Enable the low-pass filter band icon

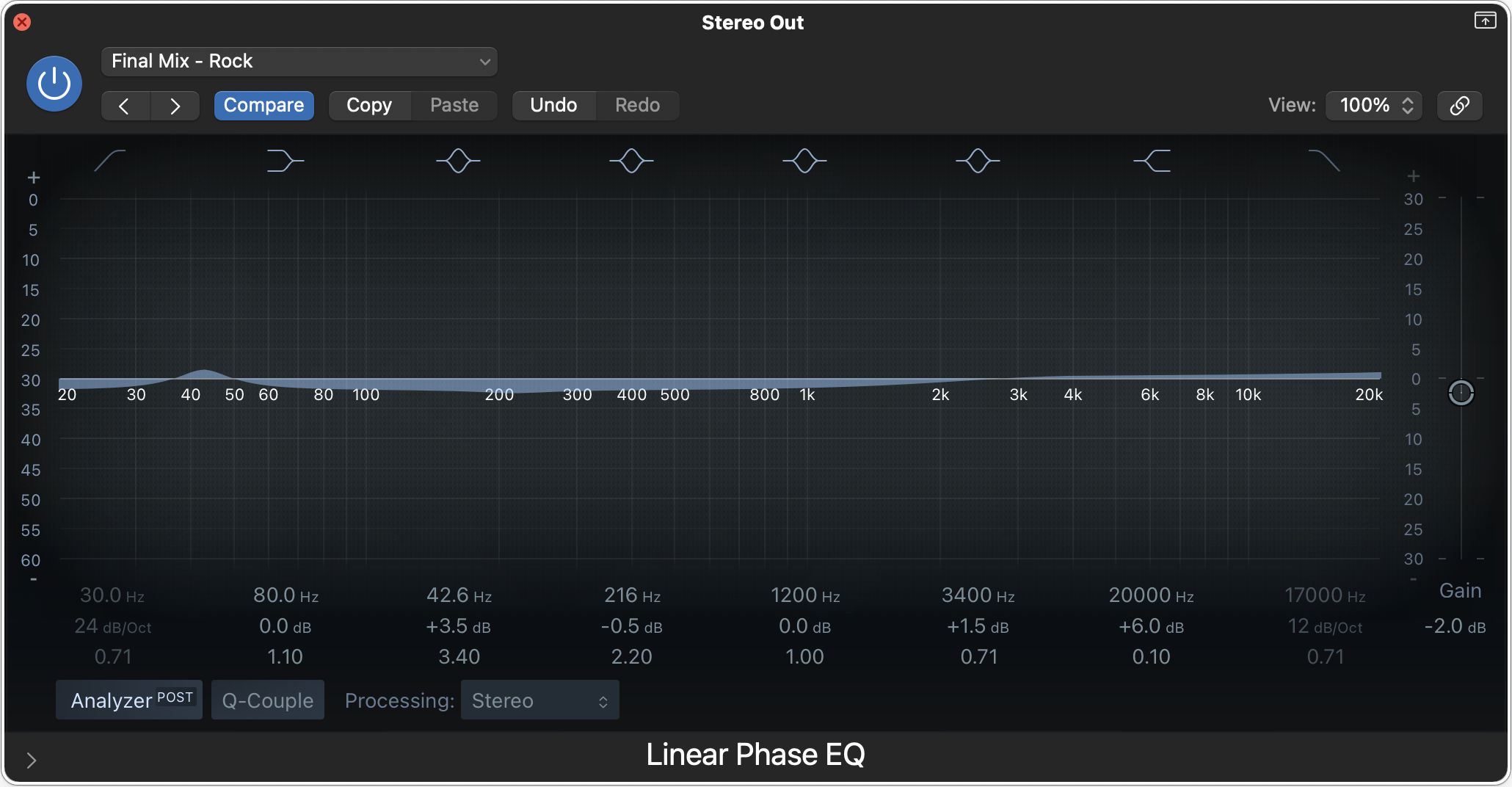pyautogui.click(x=1324, y=161)
